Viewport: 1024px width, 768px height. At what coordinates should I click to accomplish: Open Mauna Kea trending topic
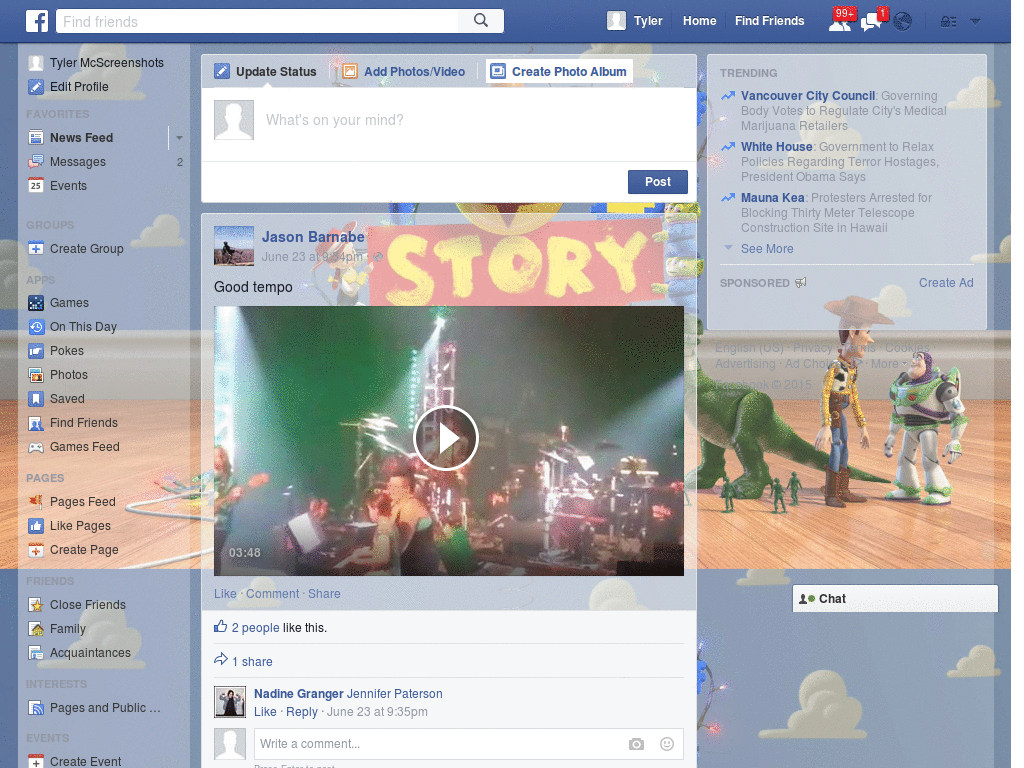coord(773,198)
